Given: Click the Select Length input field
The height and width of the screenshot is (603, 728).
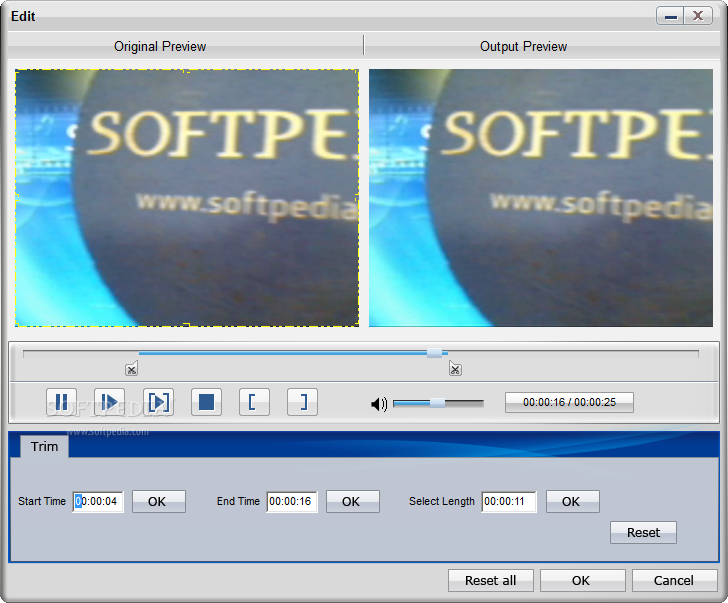Looking at the screenshot, I should [x=509, y=501].
